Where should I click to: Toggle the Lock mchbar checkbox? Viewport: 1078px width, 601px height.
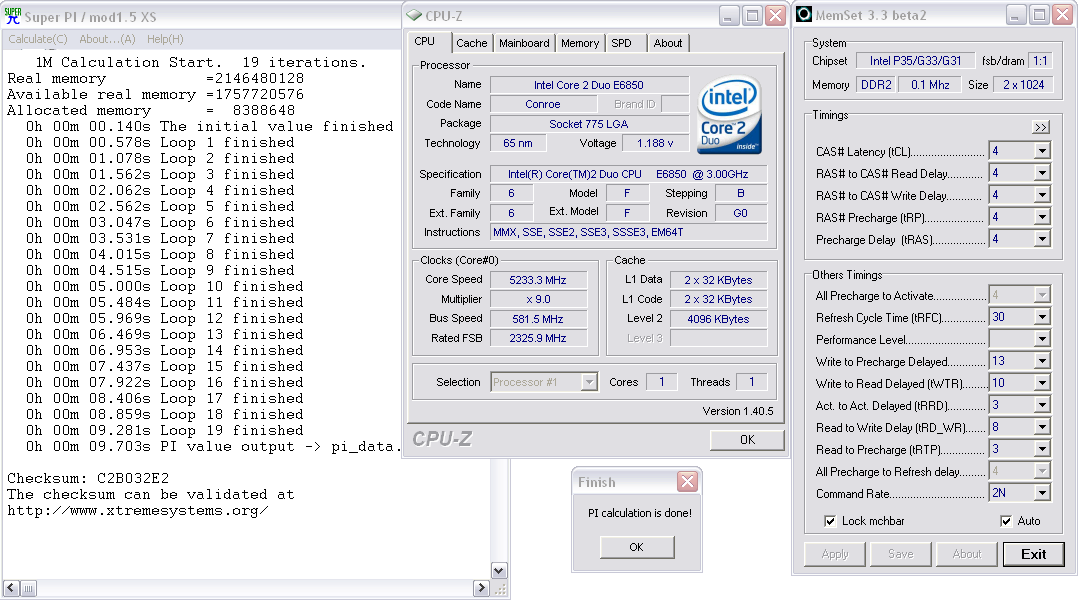point(830,521)
